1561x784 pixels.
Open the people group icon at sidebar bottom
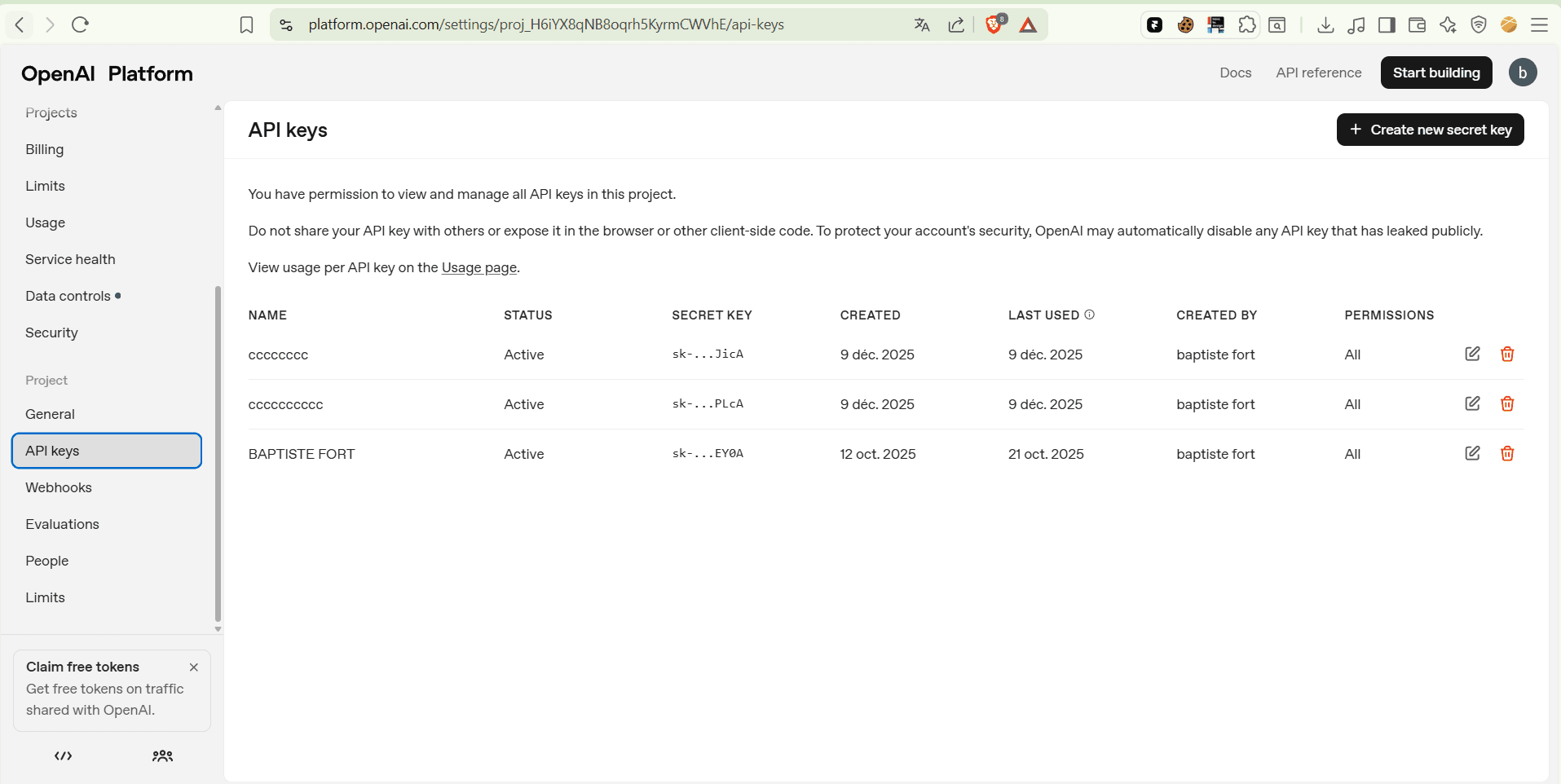pyautogui.click(x=162, y=755)
